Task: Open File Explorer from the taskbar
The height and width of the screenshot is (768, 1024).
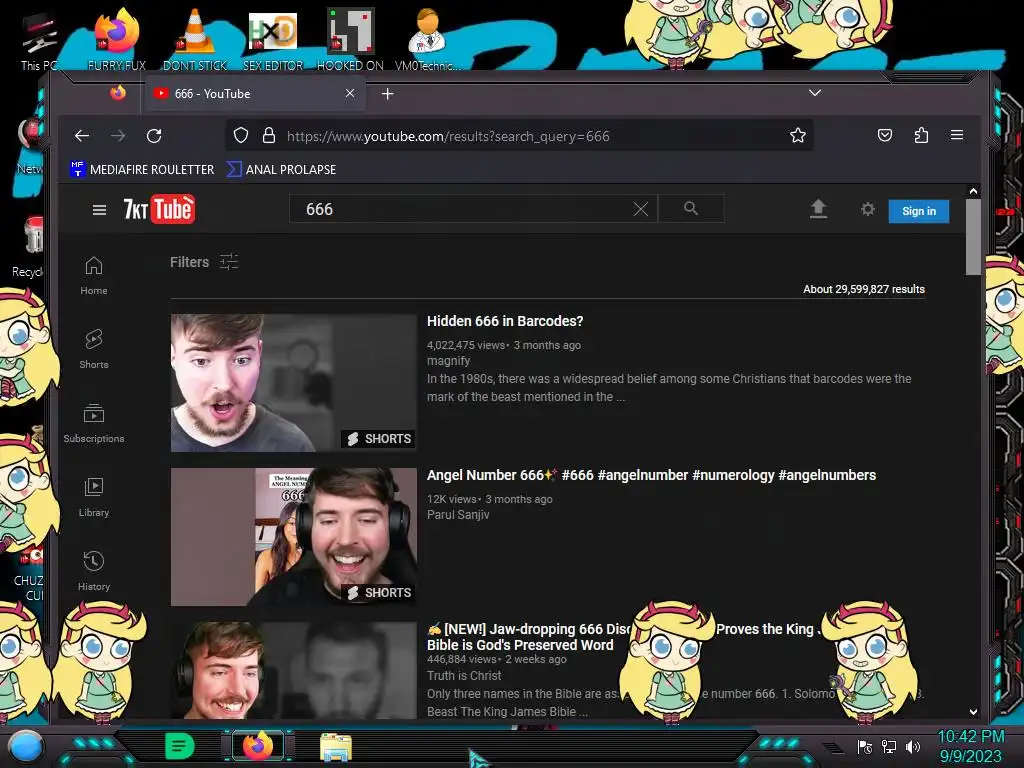Action: (x=336, y=746)
